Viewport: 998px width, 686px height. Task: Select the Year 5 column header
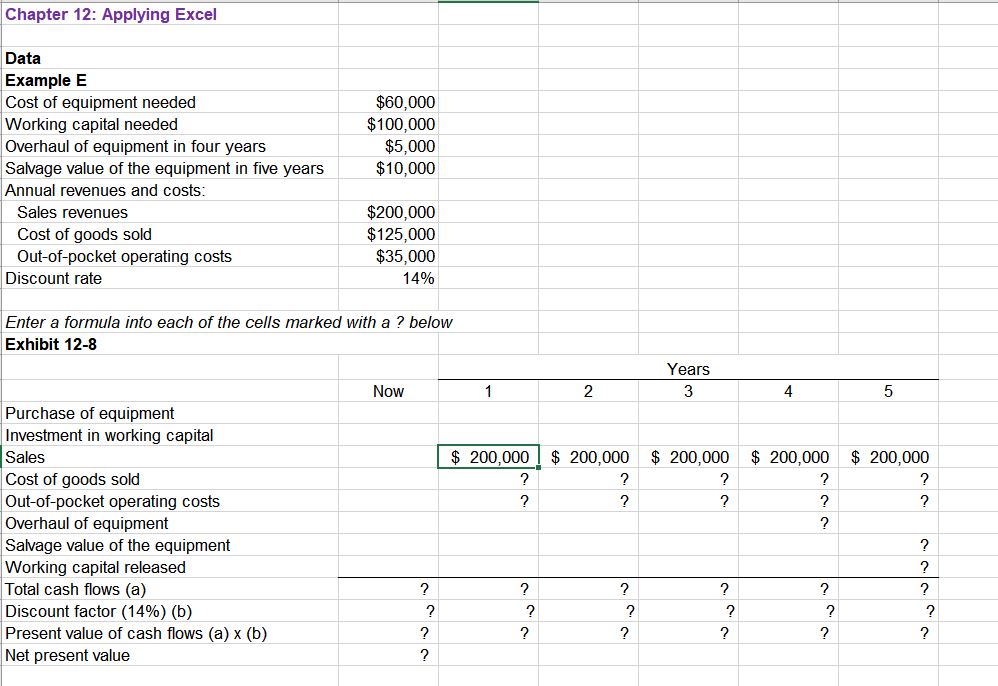point(888,391)
